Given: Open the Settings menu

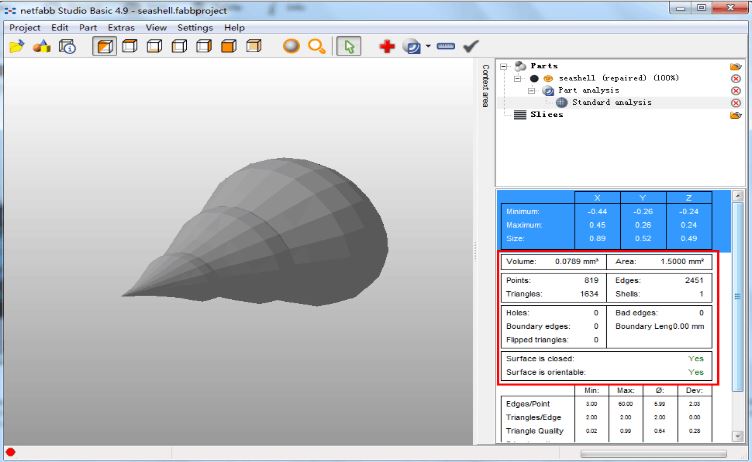Looking at the screenshot, I should (x=195, y=27).
